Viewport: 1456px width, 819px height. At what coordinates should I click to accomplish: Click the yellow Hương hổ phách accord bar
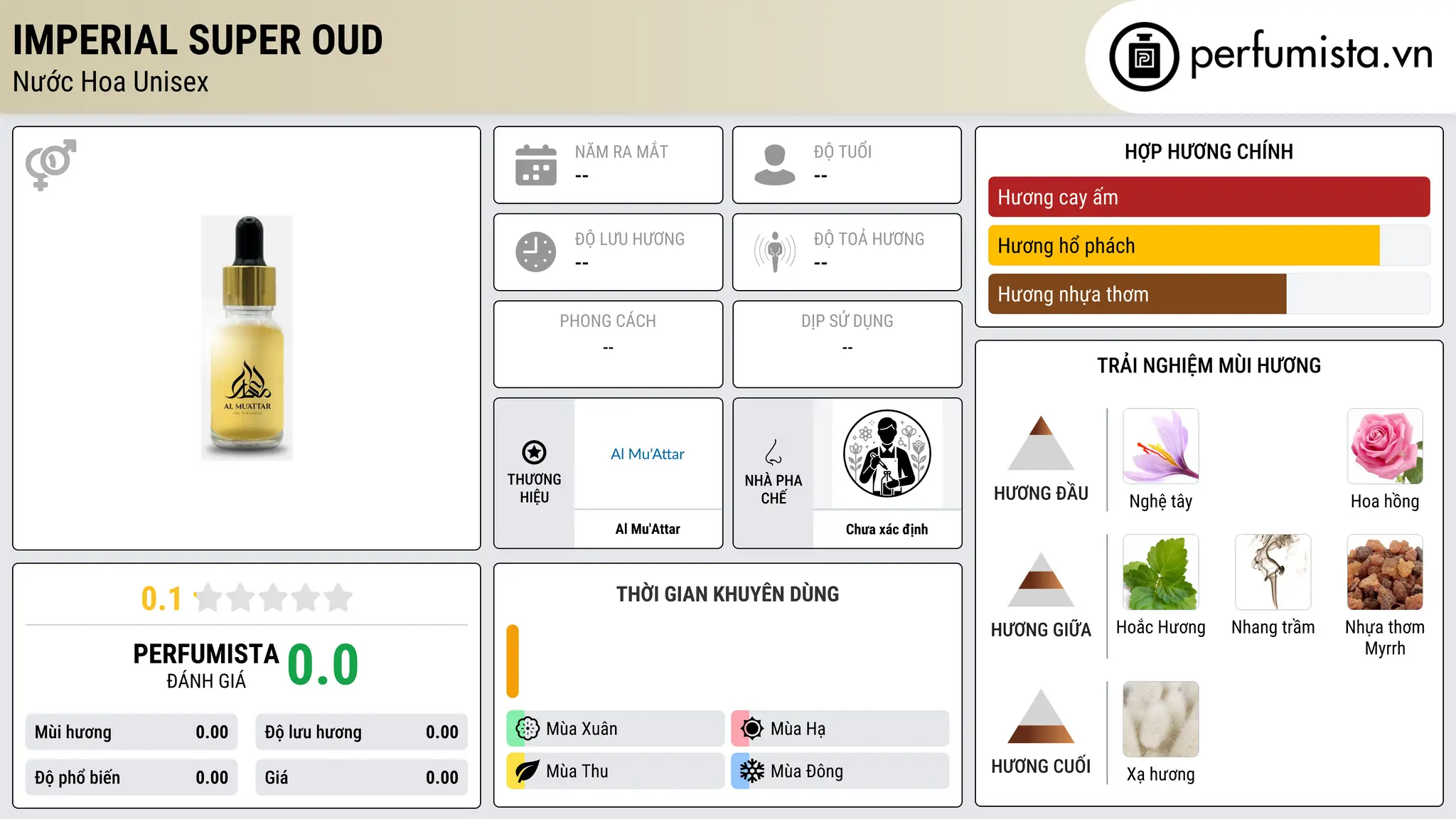tap(1184, 245)
